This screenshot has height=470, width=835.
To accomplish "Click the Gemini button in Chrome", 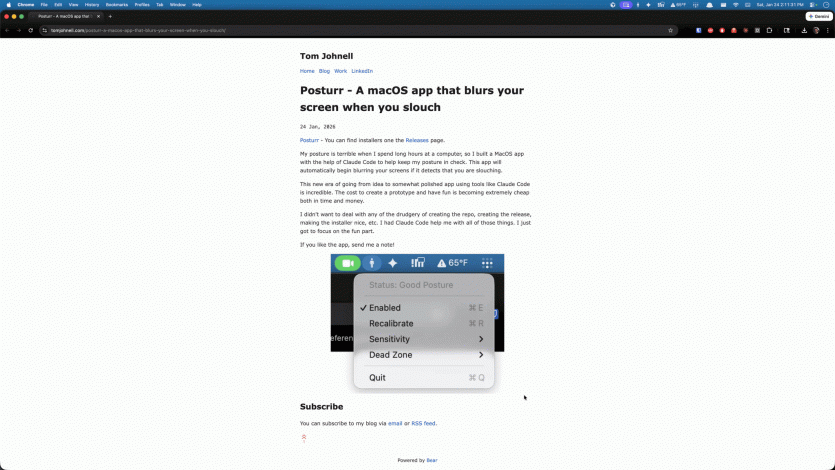I will 817,16.
